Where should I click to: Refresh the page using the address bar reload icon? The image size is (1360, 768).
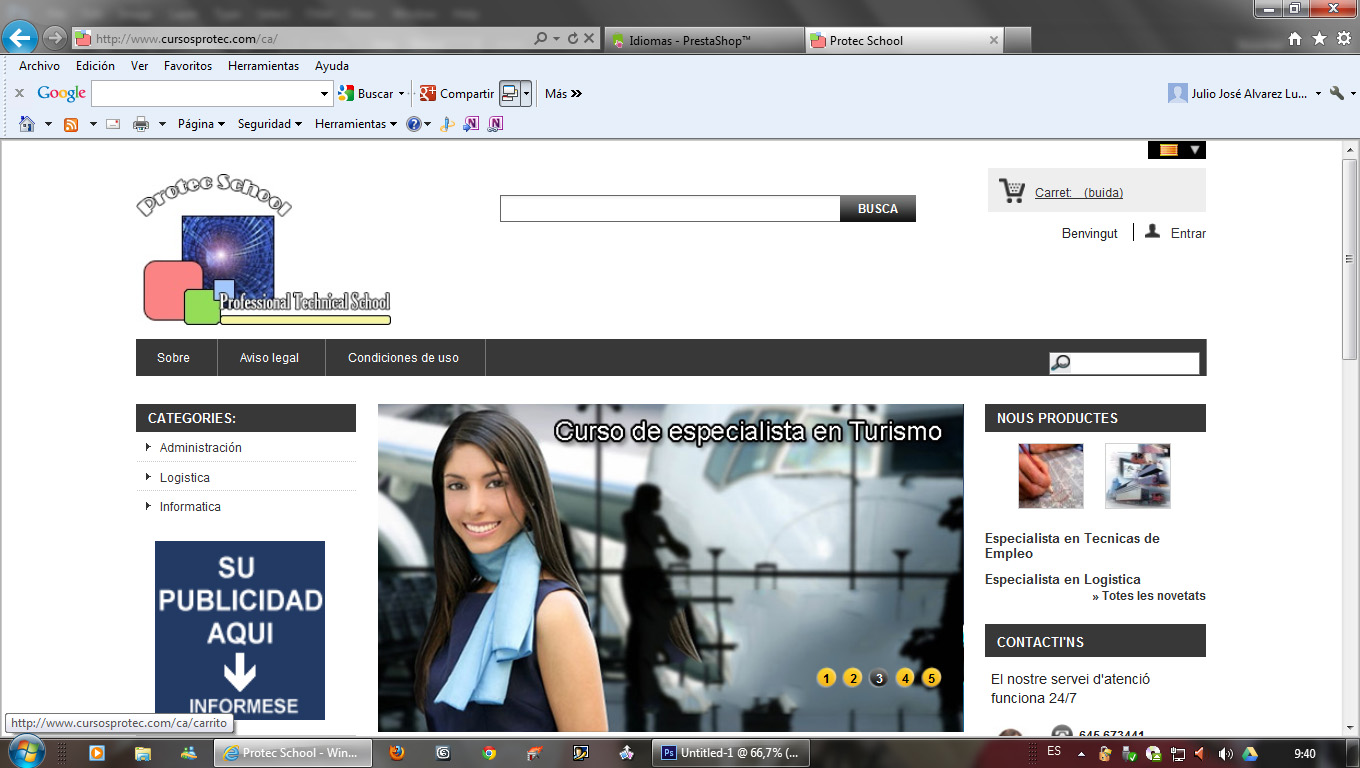coord(573,39)
